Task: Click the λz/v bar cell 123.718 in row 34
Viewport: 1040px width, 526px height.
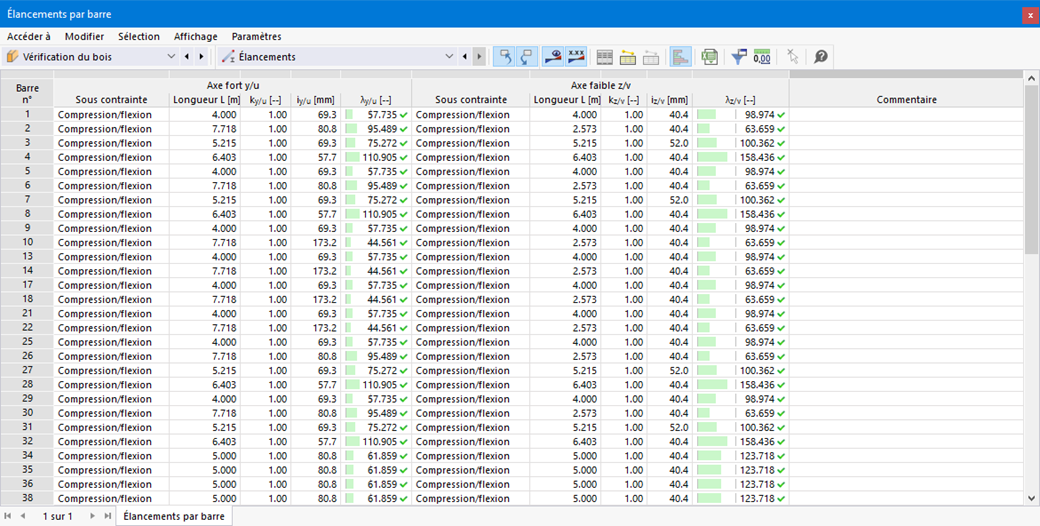Action: coord(741,456)
